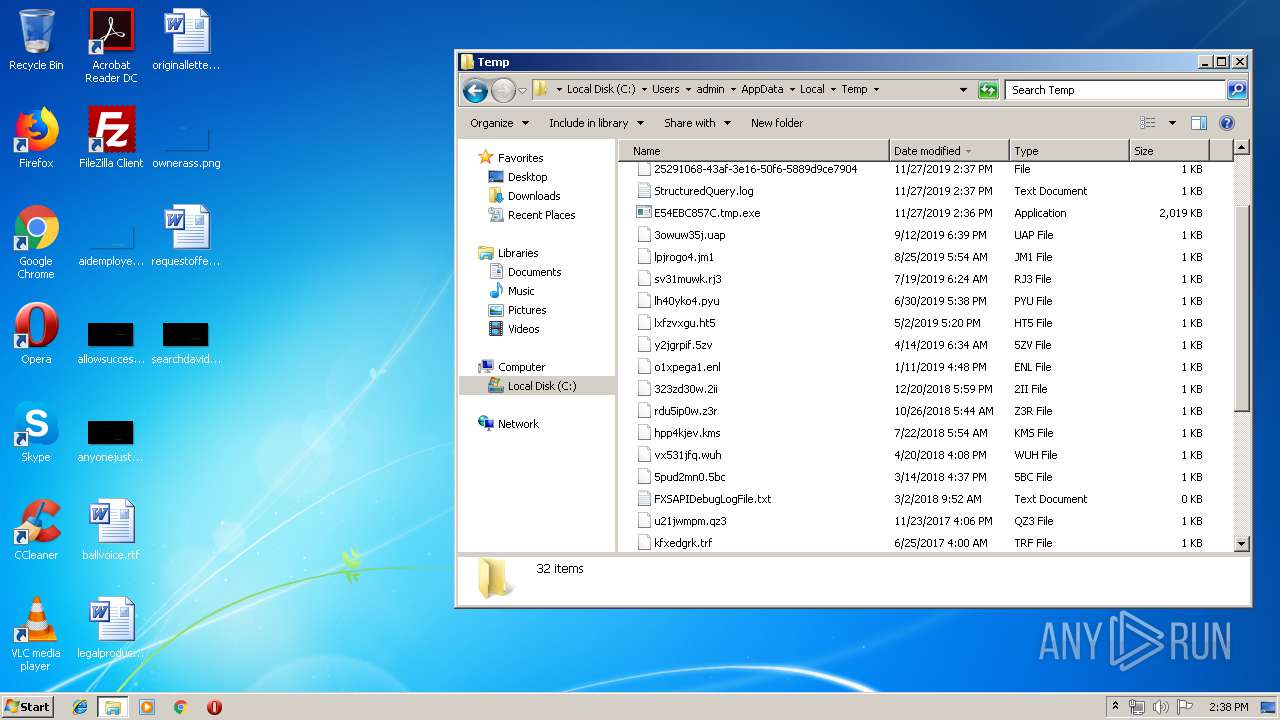Click the search magnifier icon

pyautogui.click(x=1237, y=90)
